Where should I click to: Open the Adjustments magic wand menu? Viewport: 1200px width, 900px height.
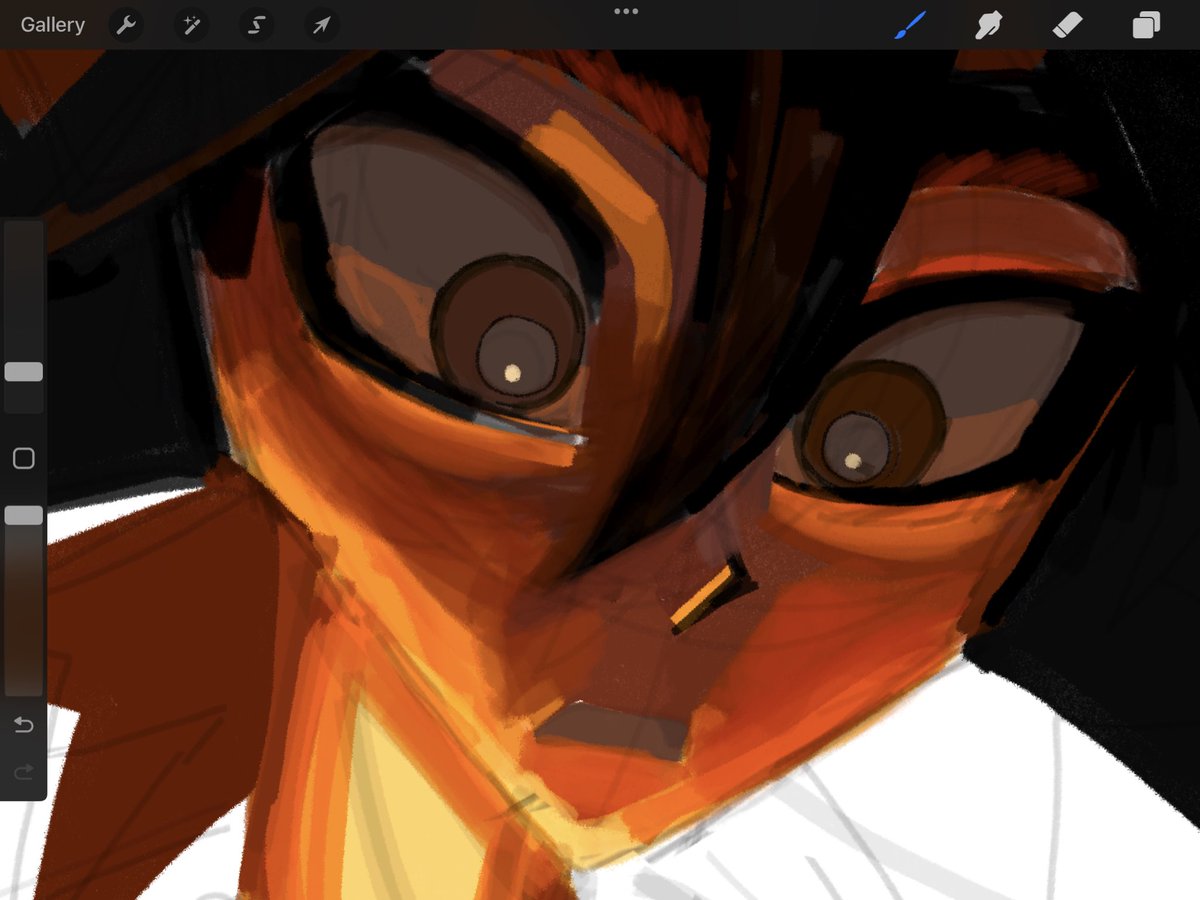coord(190,25)
